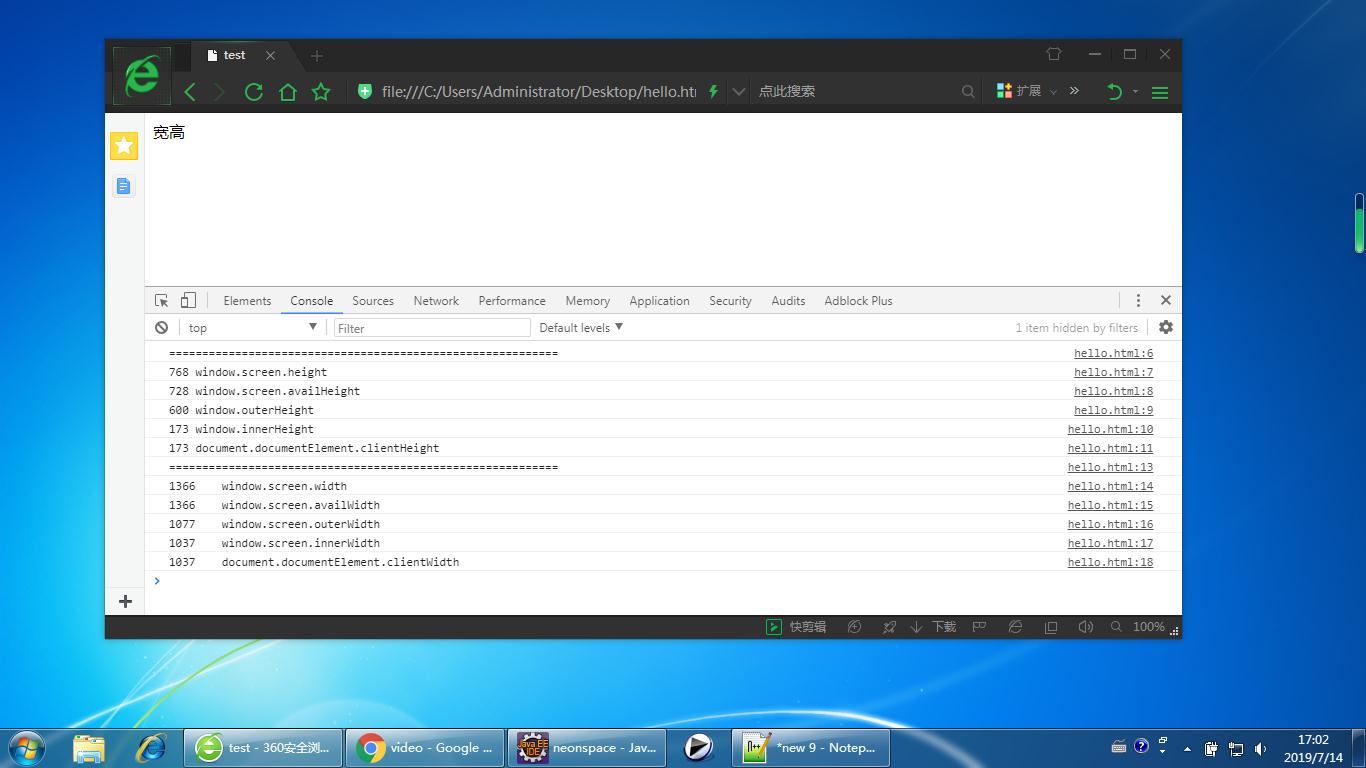Reload the page with refresh icon
The width and height of the screenshot is (1366, 768).
click(x=253, y=92)
